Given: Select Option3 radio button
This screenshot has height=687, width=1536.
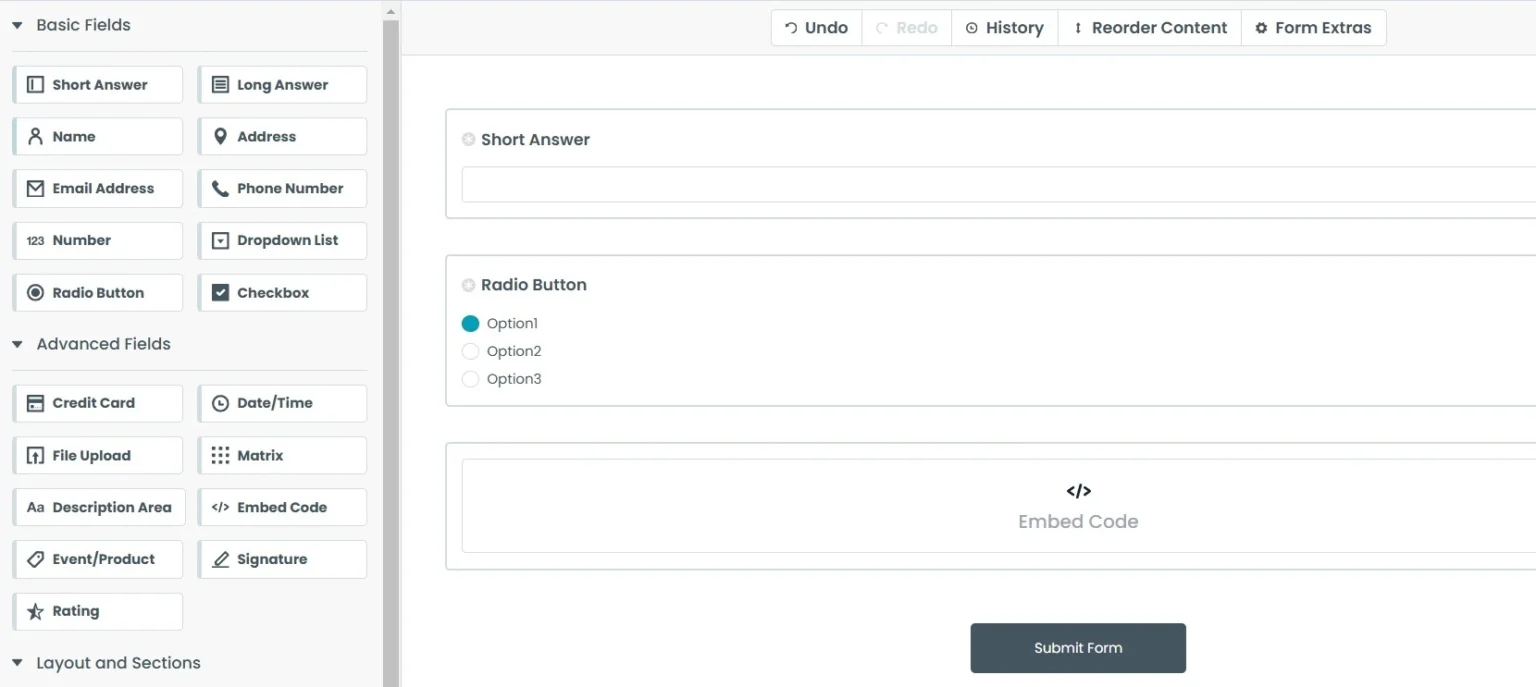Looking at the screenshot, I should pyautogui.click(x=470, y=379).
